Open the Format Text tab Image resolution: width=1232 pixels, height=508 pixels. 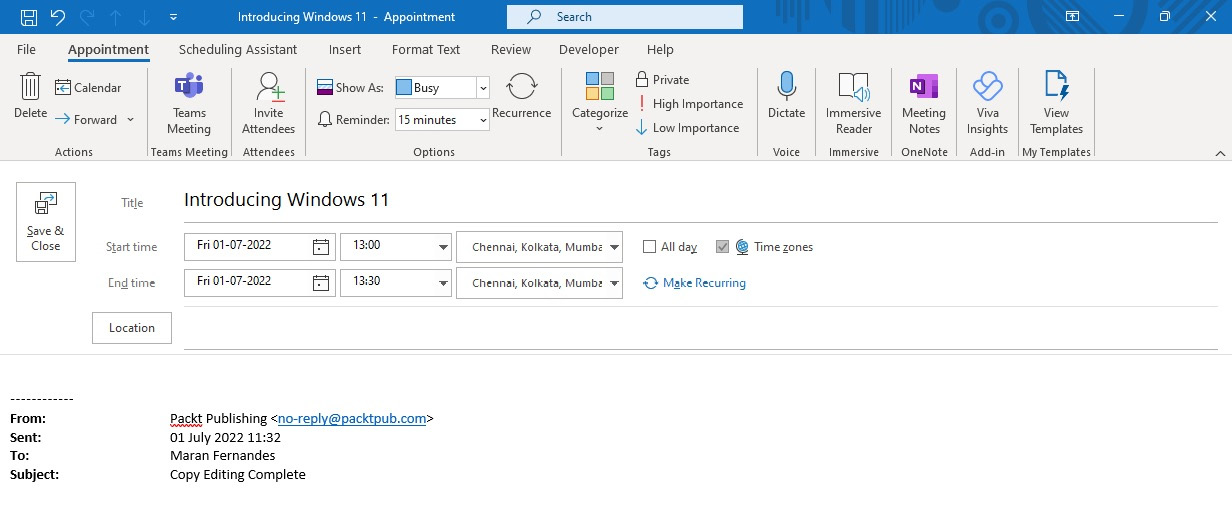pos(426,49)
